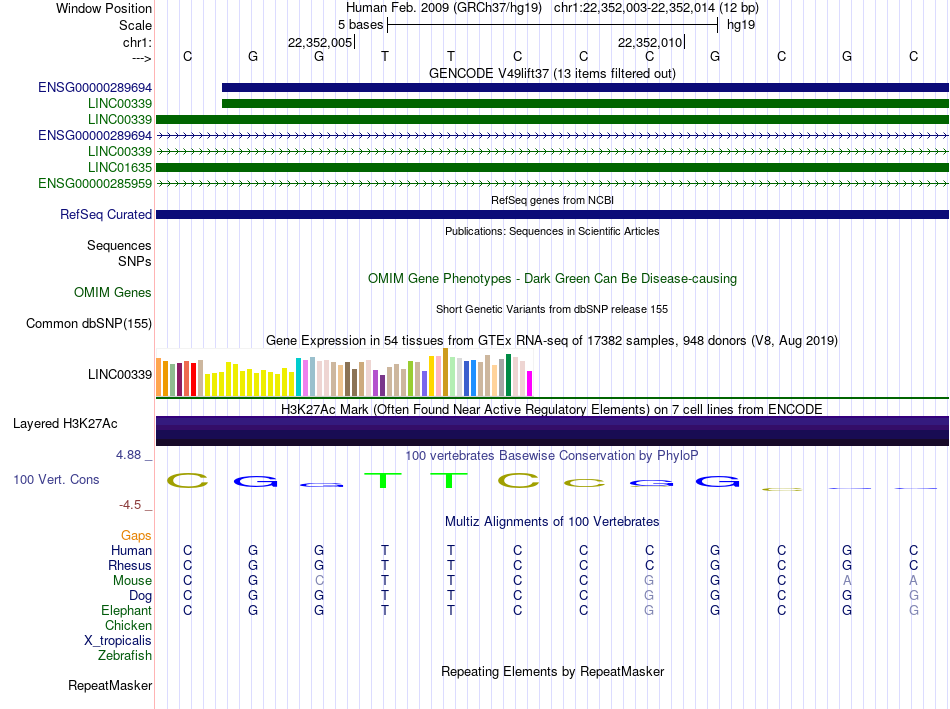Select the purple H3K27Ac signal band
This screenshot has width=950, height=709.
point(552,431)
